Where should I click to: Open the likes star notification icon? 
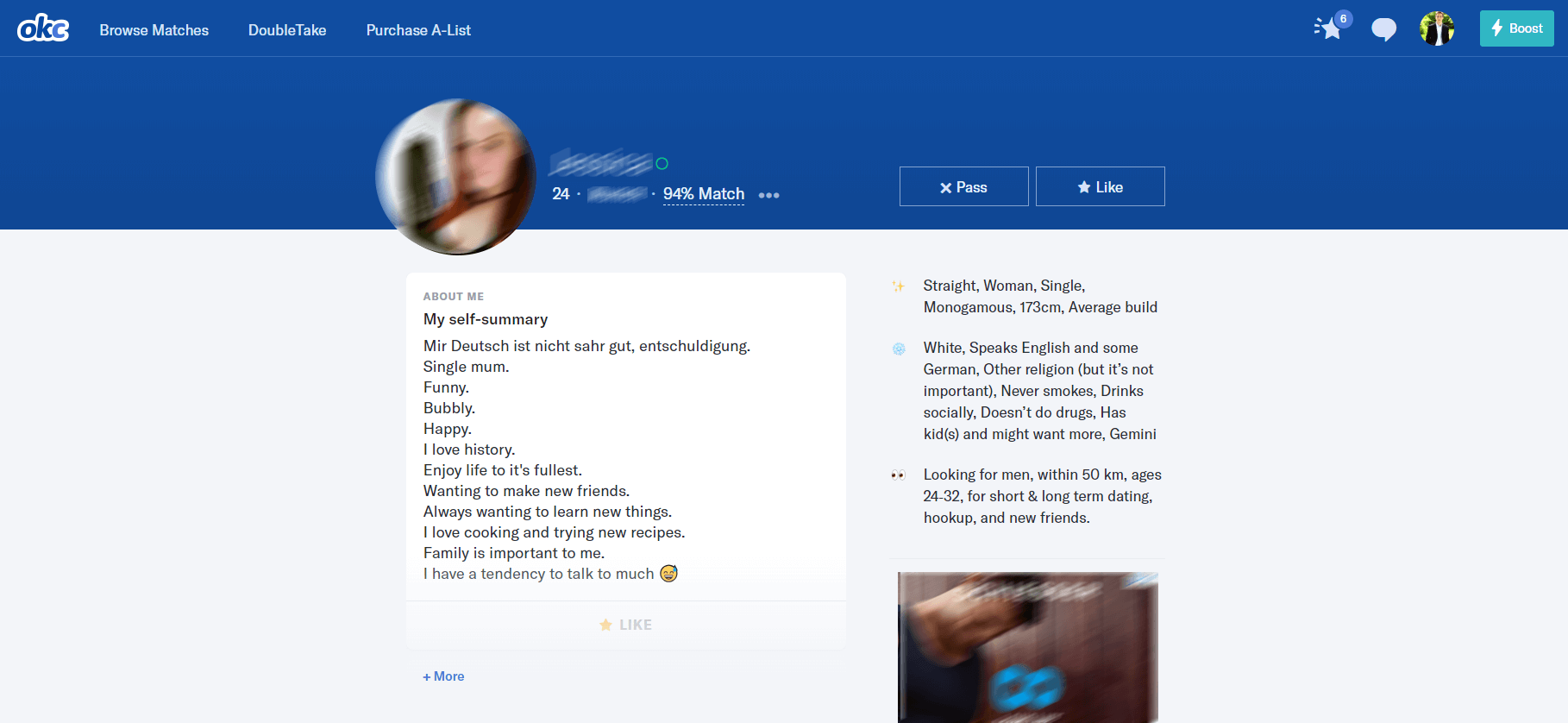(1332, 28)
